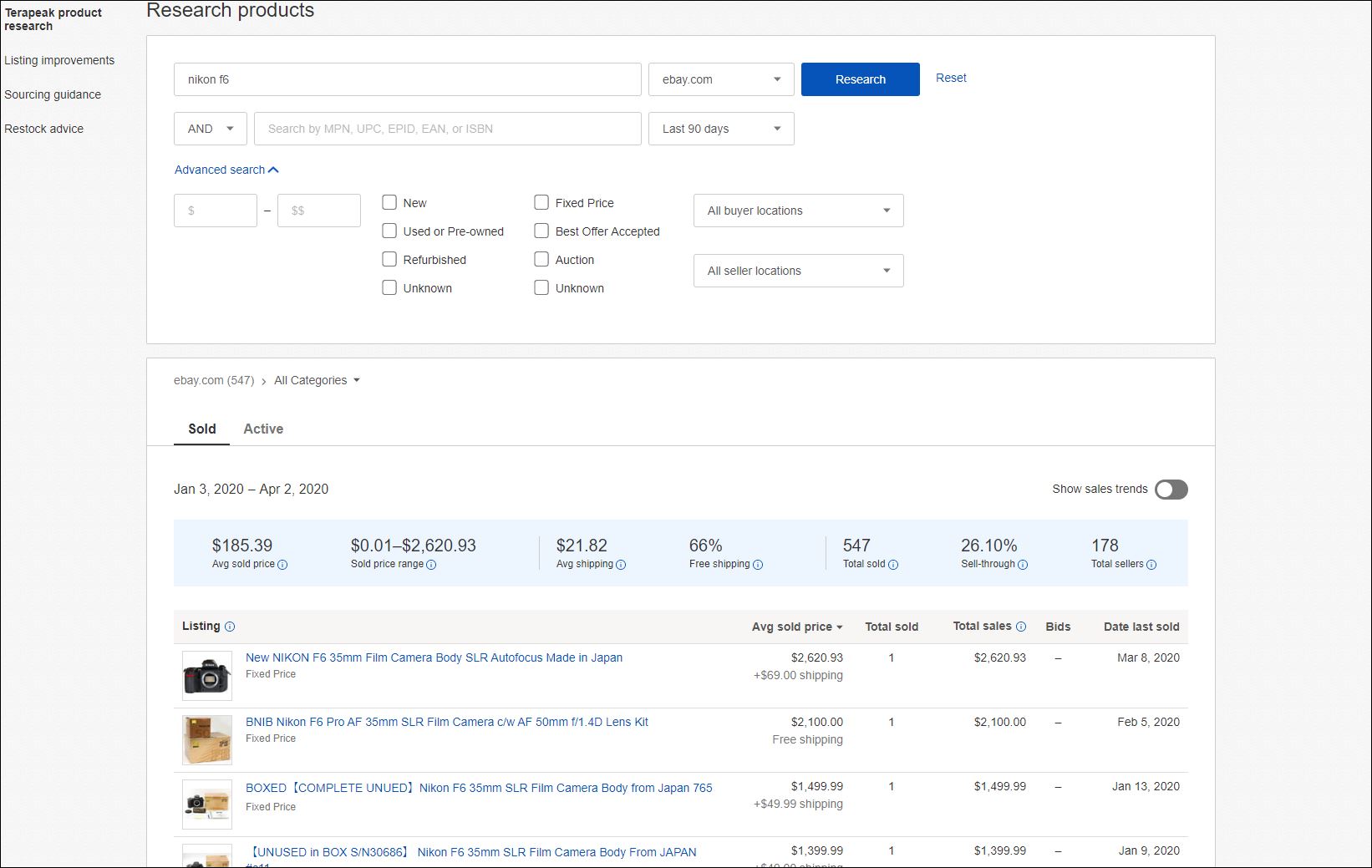Click info icon beside Sell-through

[x=1023, y=565]
